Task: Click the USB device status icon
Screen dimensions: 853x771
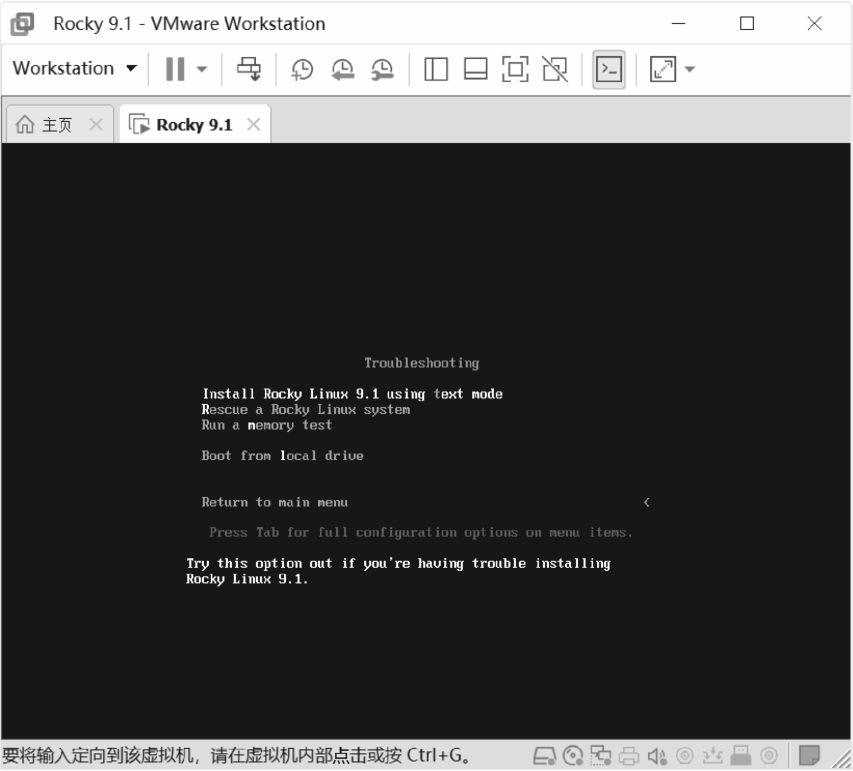Action: point(740,755)
